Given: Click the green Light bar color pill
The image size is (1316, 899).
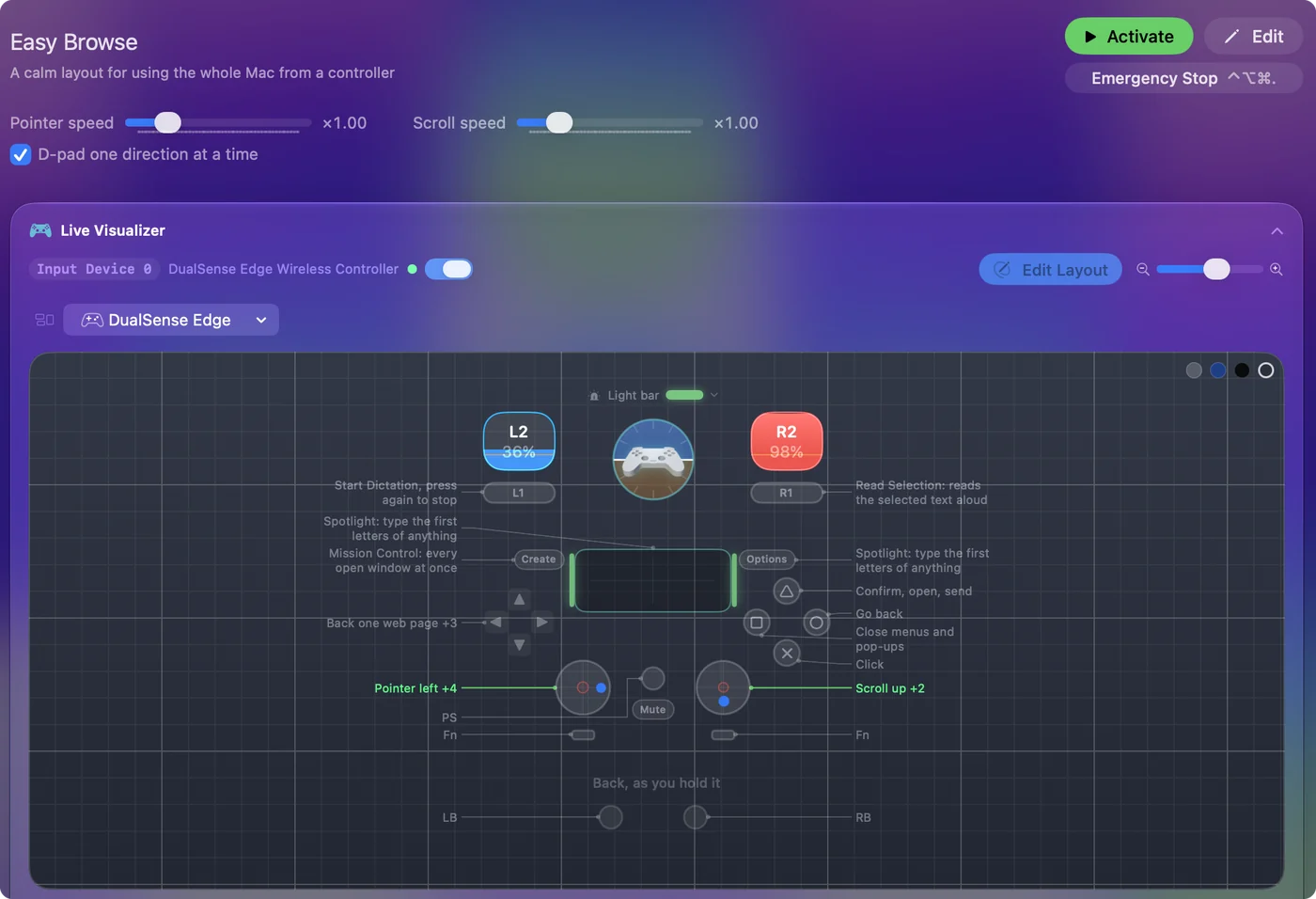Looking at the screenshot, I should (x=684, y=395).
